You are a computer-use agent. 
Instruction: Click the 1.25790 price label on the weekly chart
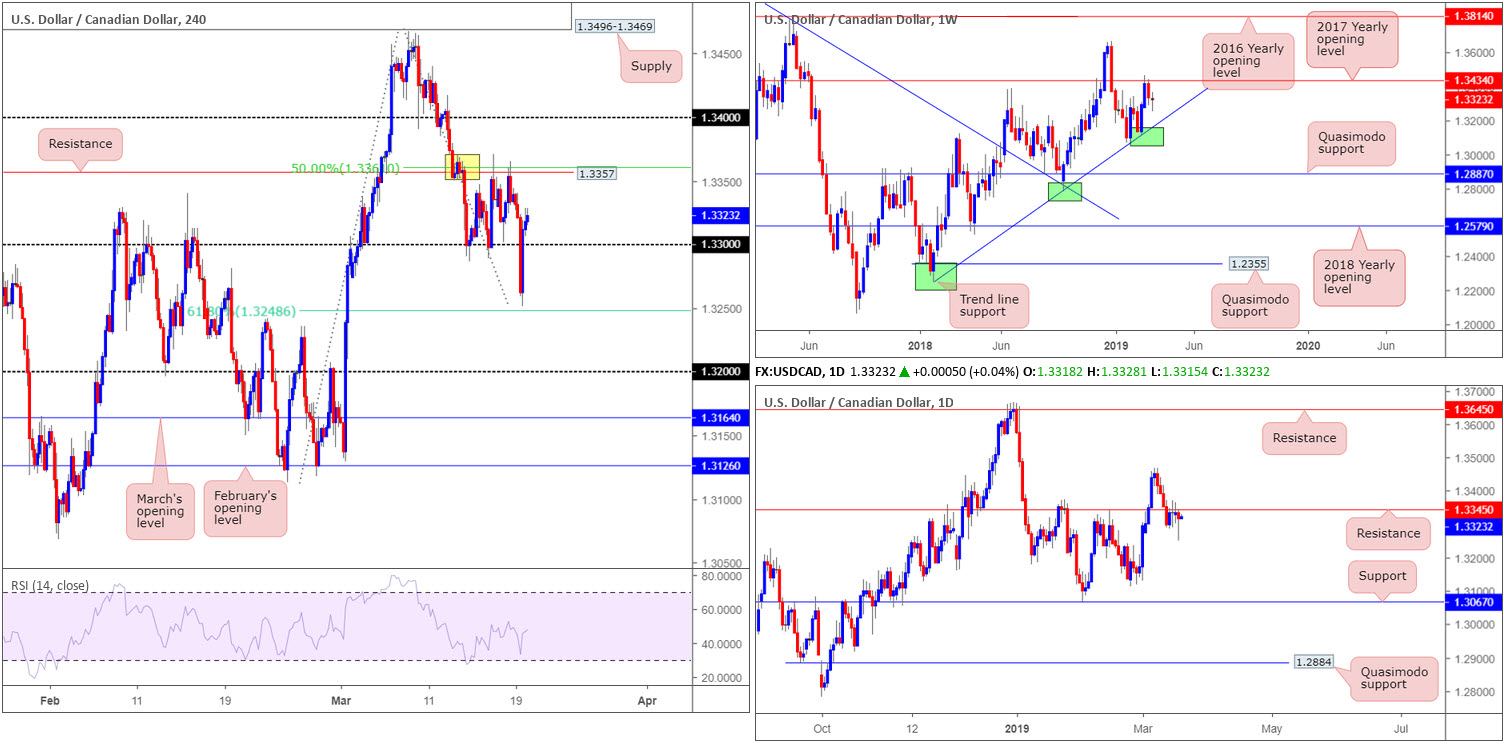[x=1474, y=227]
